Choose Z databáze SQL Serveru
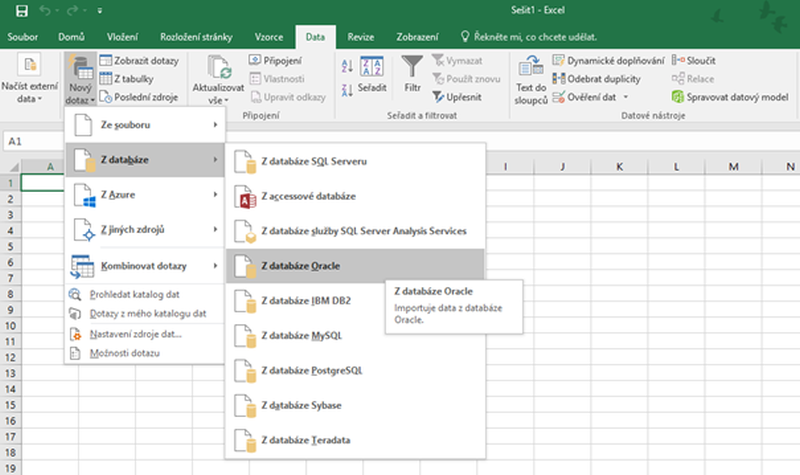Viewport: 800px width, 475px height. [x=355, y=161]
